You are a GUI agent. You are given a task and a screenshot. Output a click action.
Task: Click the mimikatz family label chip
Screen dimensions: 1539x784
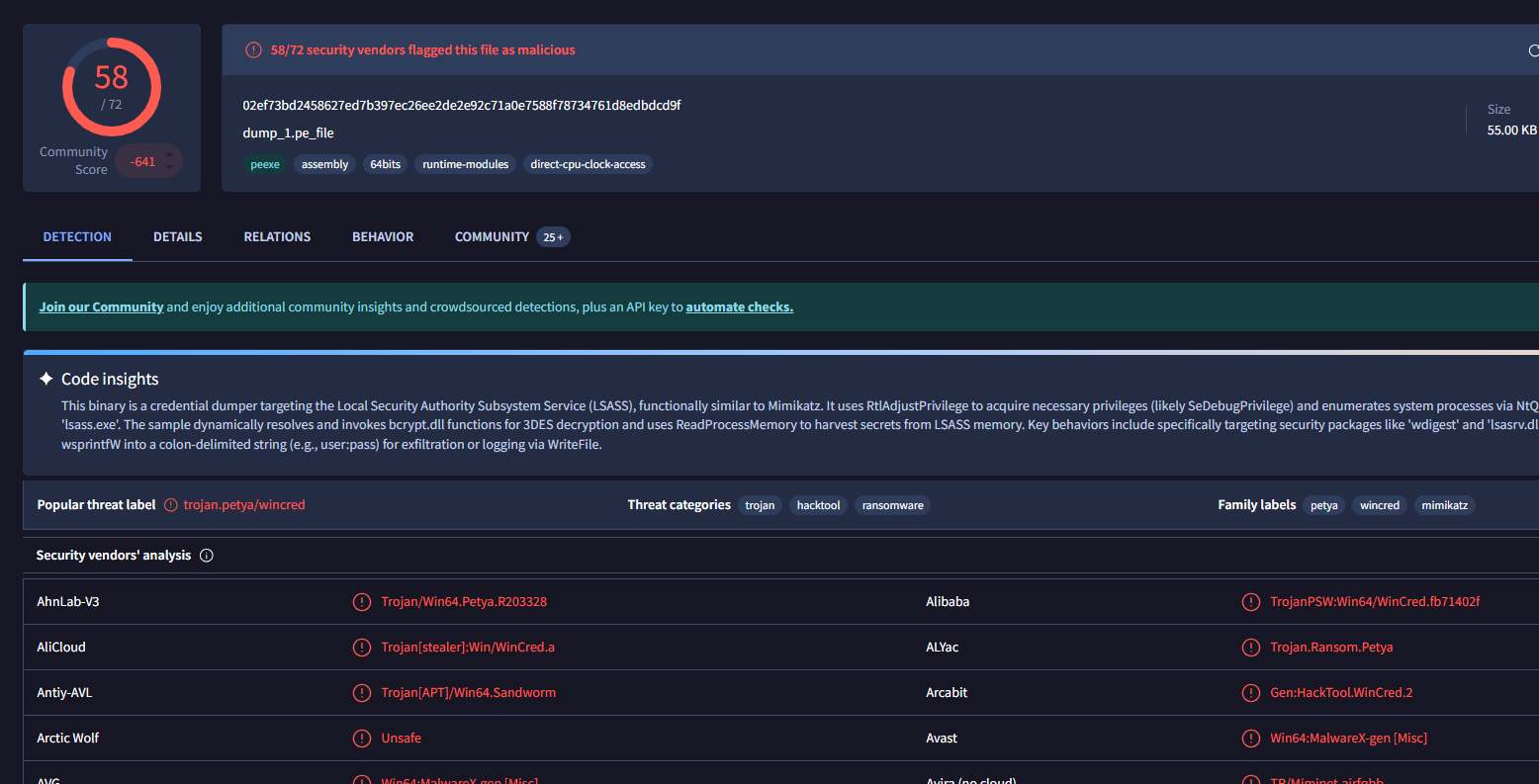click(x=1444, y=506)
